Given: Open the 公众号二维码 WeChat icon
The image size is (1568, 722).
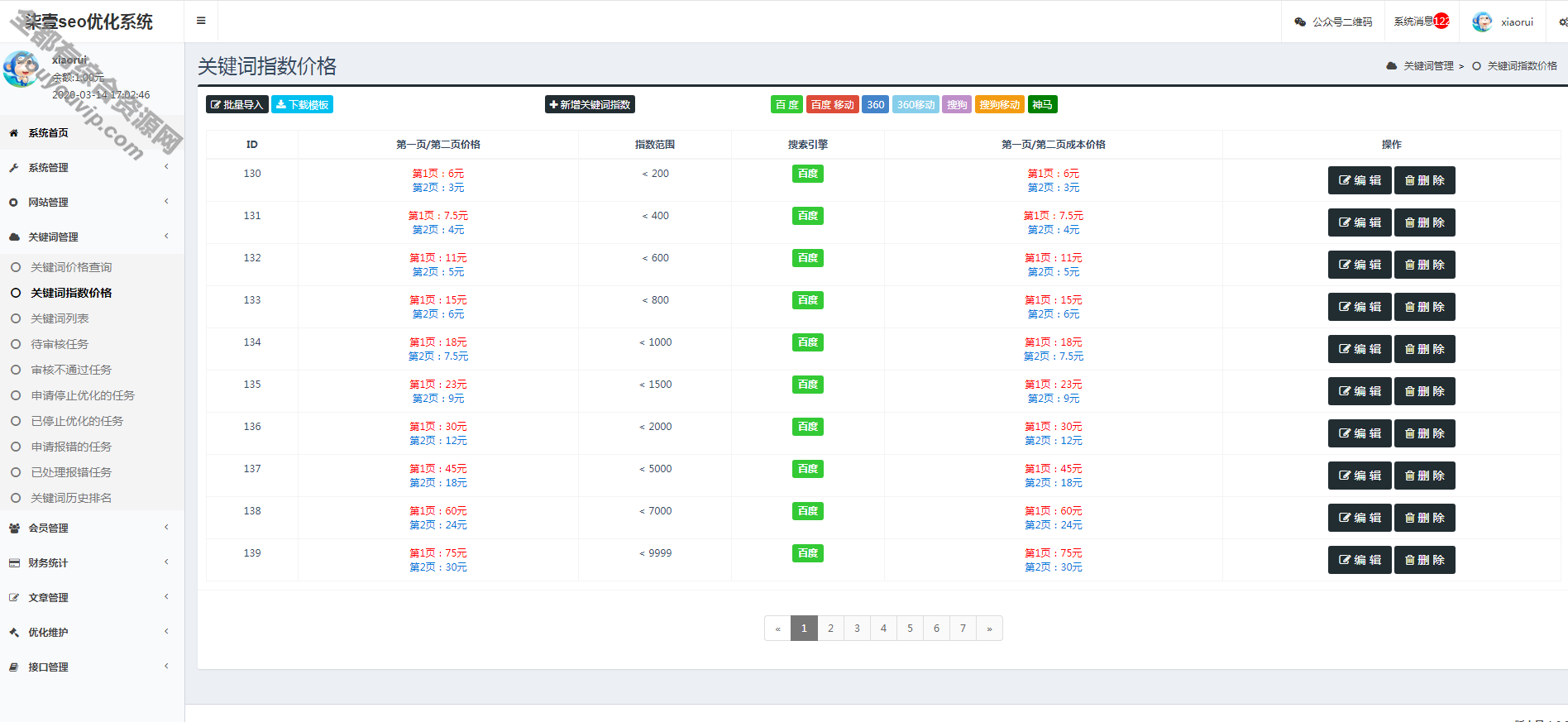Looking at the screenshot, I should pos(1300,22).
